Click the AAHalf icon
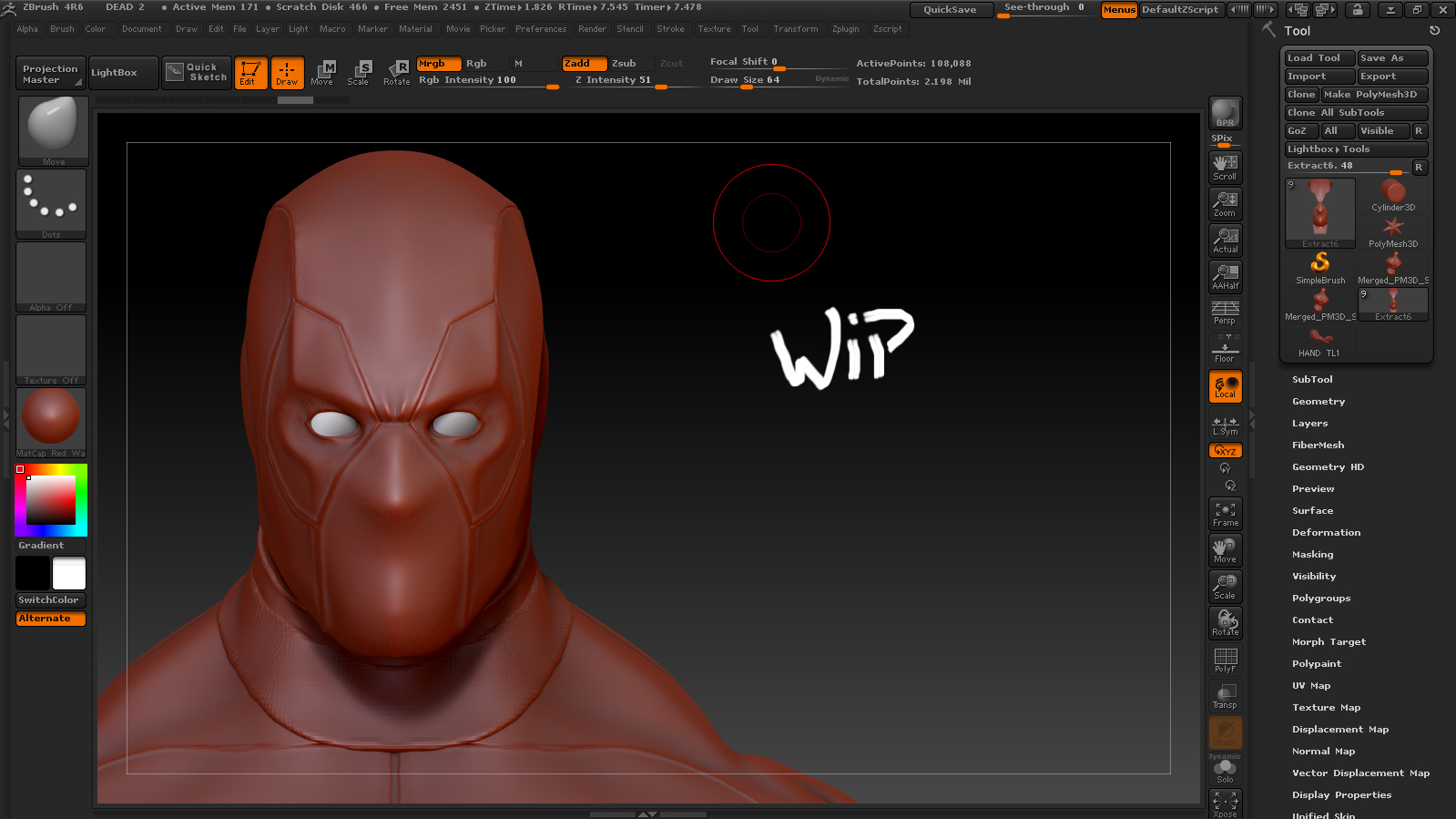 (x=1225, y=276)
